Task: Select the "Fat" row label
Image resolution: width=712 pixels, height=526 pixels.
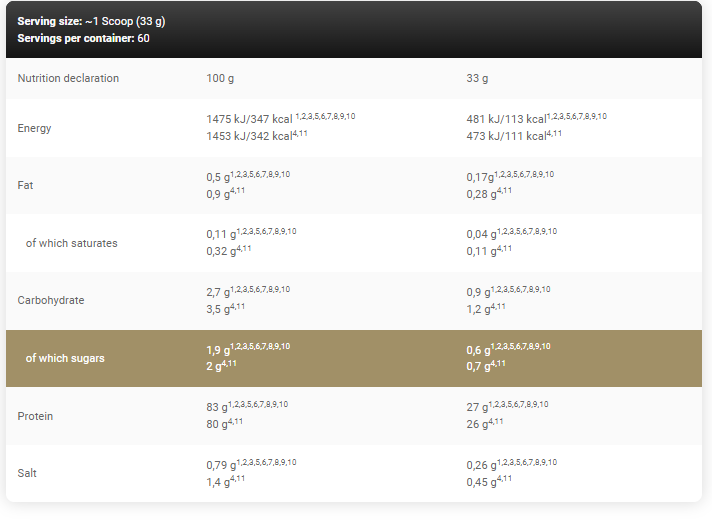Action: [26, 185]
